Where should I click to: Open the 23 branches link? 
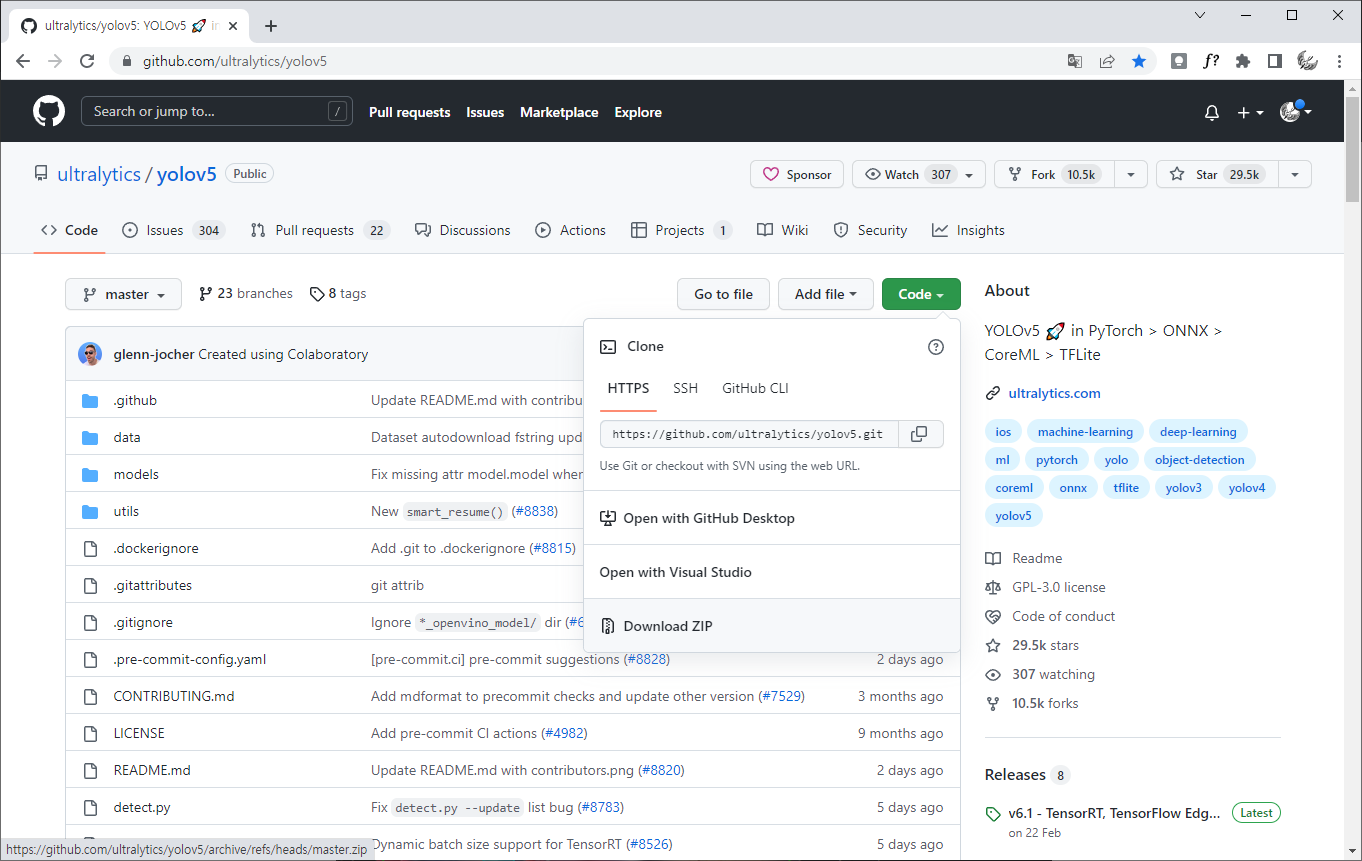pyautogui.click(x=246, y=294)
